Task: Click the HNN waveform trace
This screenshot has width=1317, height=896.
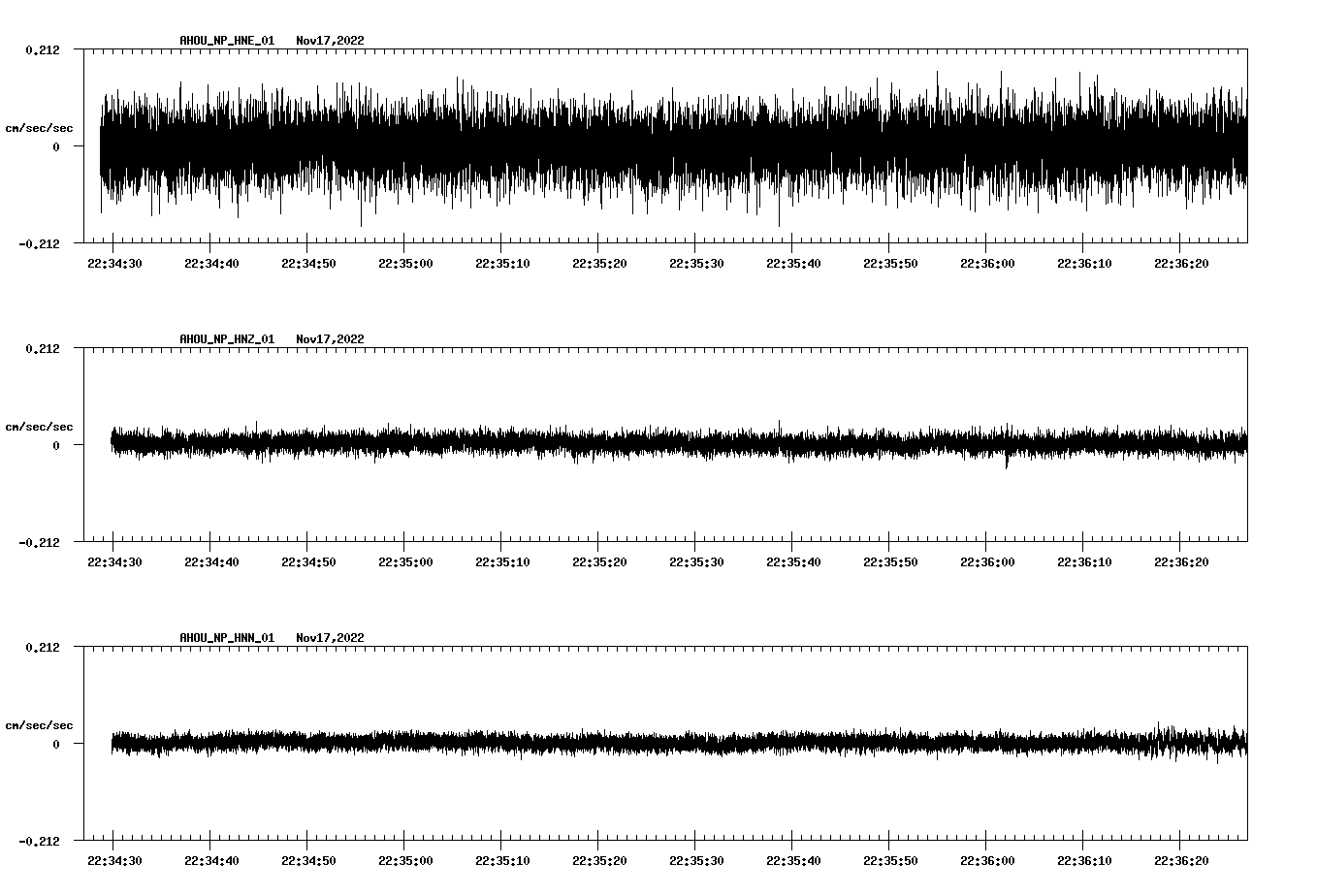Action: click(x=679, y=743)
